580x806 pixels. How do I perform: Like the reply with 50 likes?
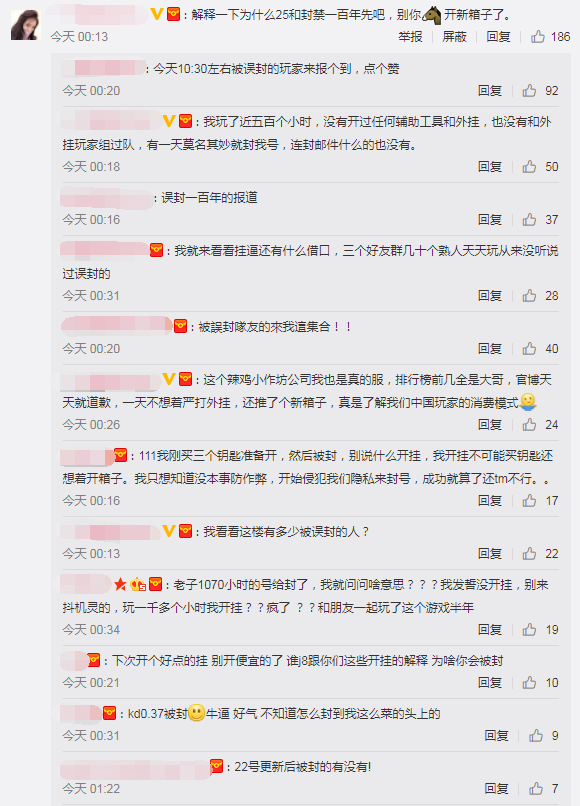tap(529, 167)
